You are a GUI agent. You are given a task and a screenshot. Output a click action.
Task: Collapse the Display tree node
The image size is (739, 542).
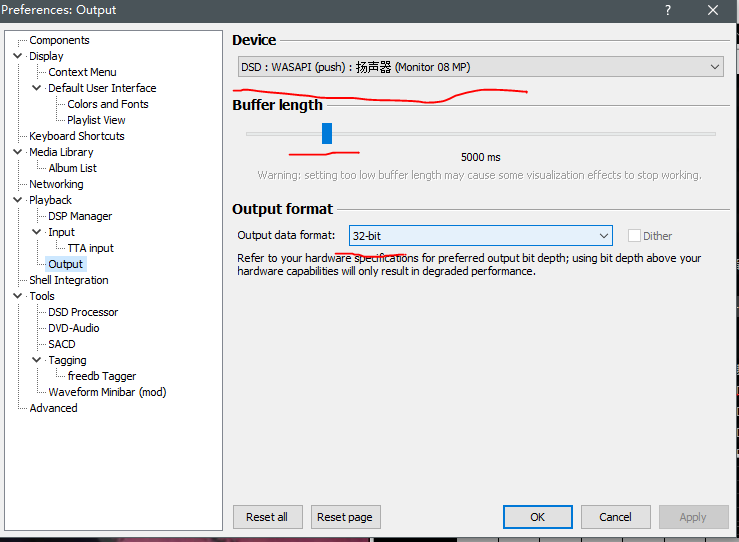(x=18, y=56)
